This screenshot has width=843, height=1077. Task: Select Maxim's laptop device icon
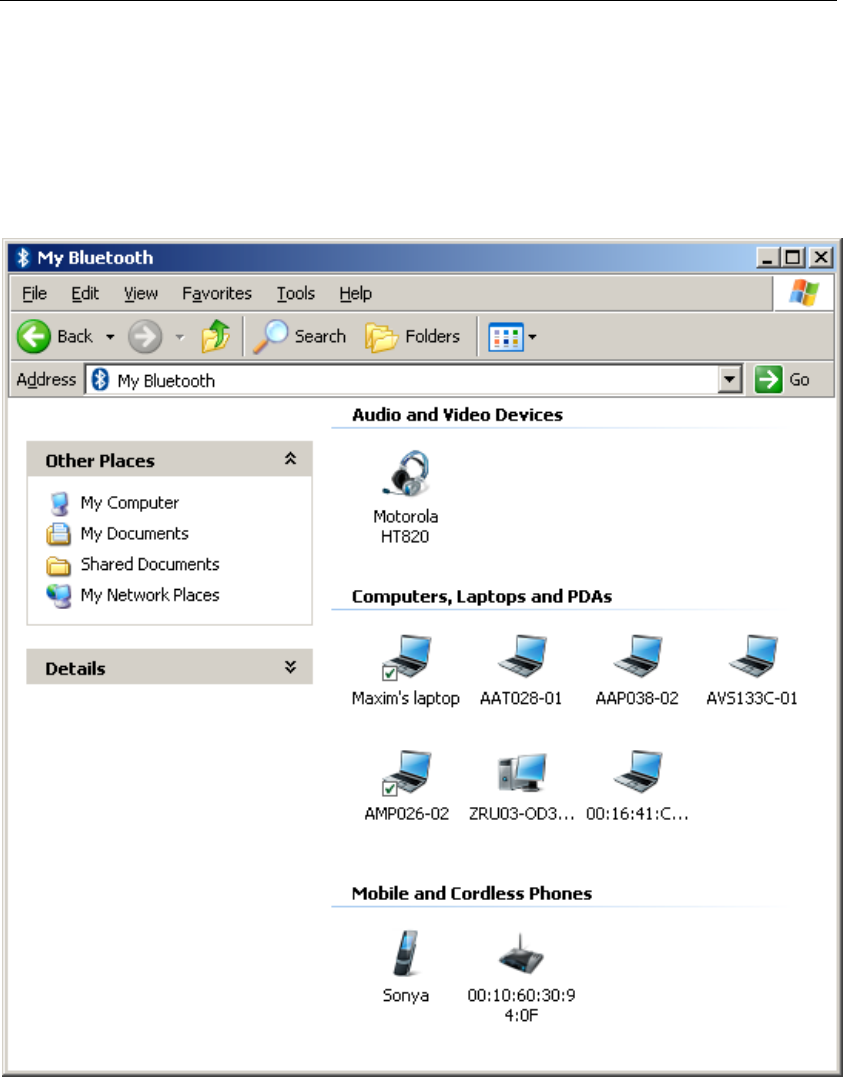(406, 657)
